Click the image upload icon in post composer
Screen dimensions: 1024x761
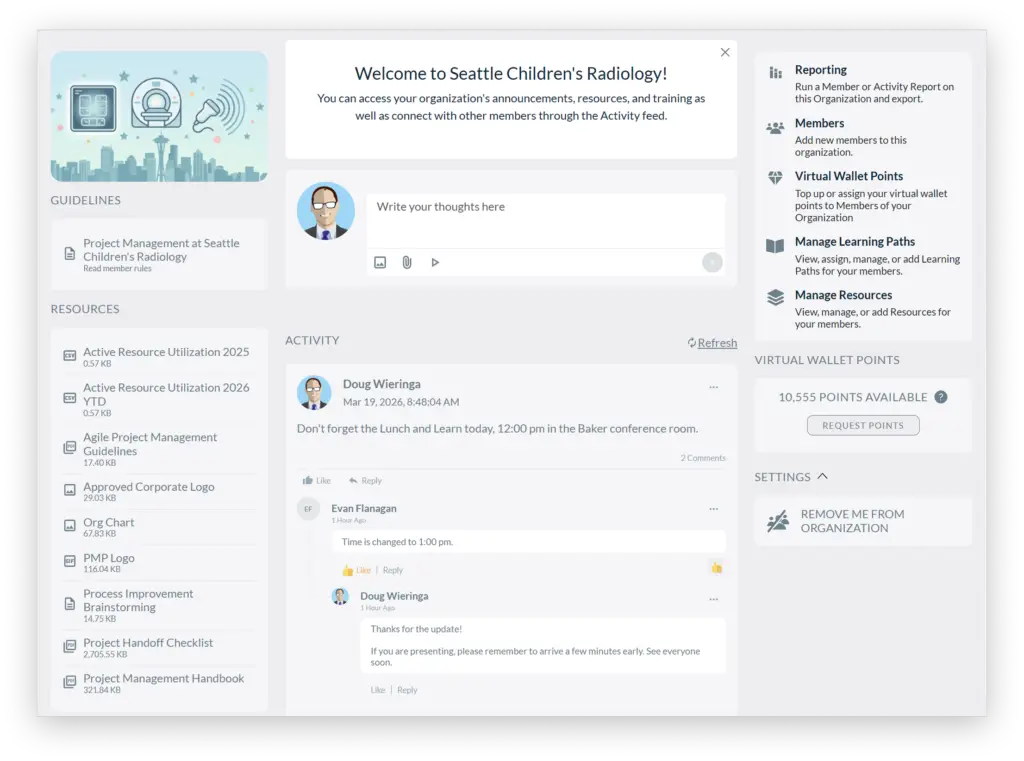coord(380,262)
